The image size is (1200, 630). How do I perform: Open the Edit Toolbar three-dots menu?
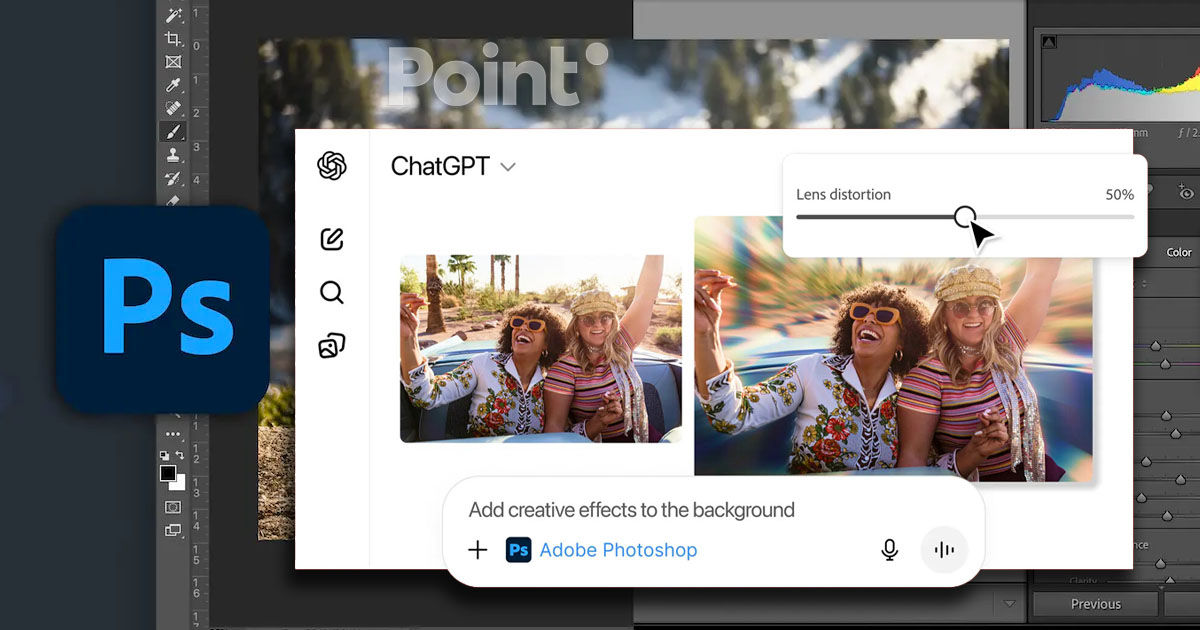[x=173, y=434]
